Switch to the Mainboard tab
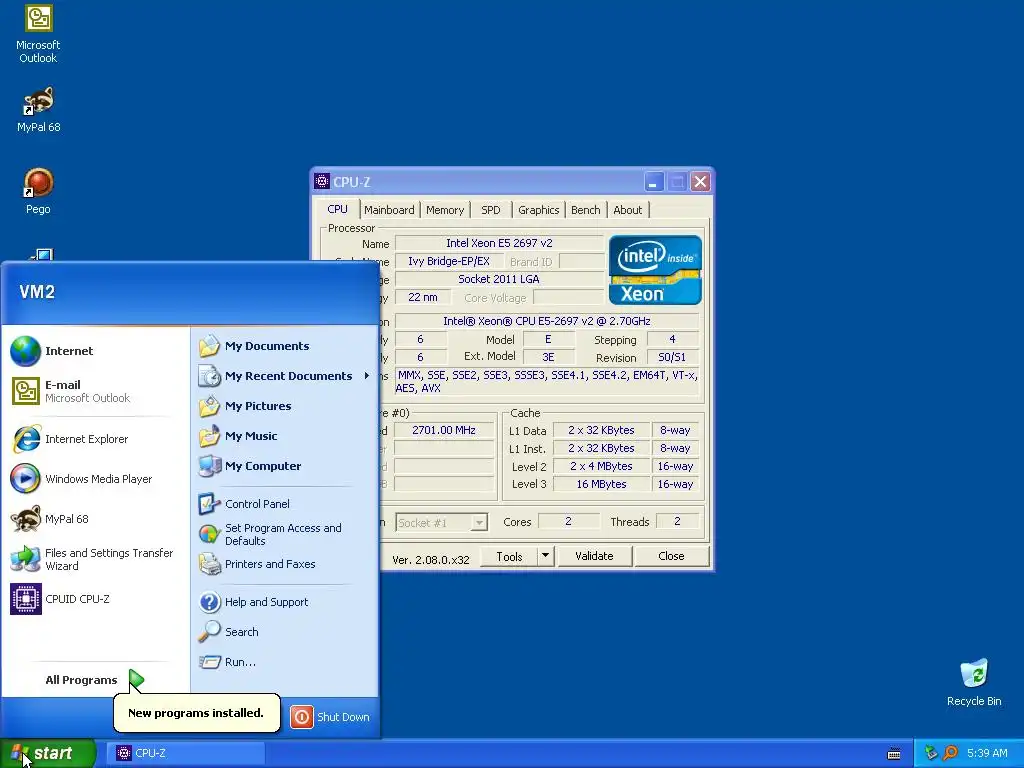Screen dimensions: 1024x768 (x=389, y=210)
